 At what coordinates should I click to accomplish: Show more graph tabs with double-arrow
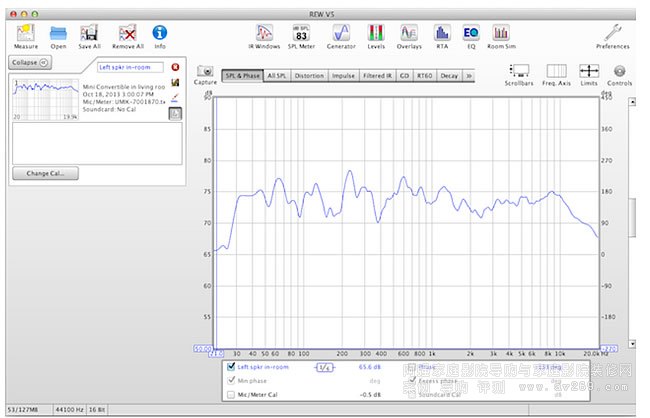click(x=470, y=75)
